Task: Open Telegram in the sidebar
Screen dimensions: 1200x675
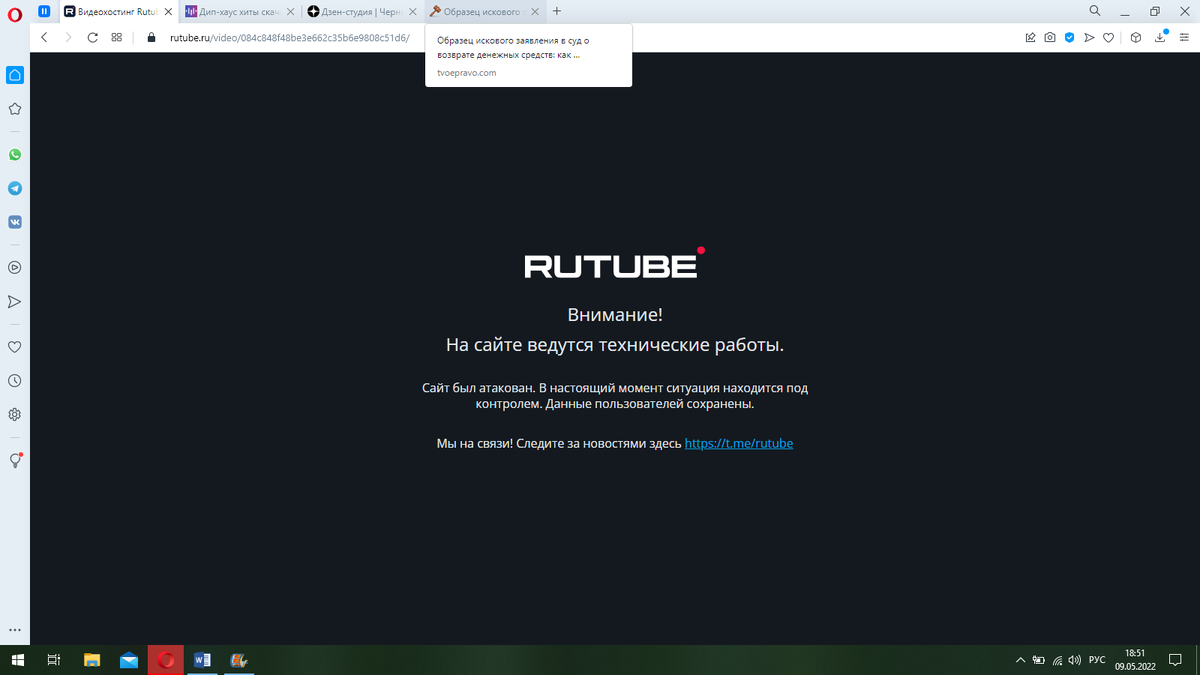Action: pyautogui.click(x=15, y=188)
